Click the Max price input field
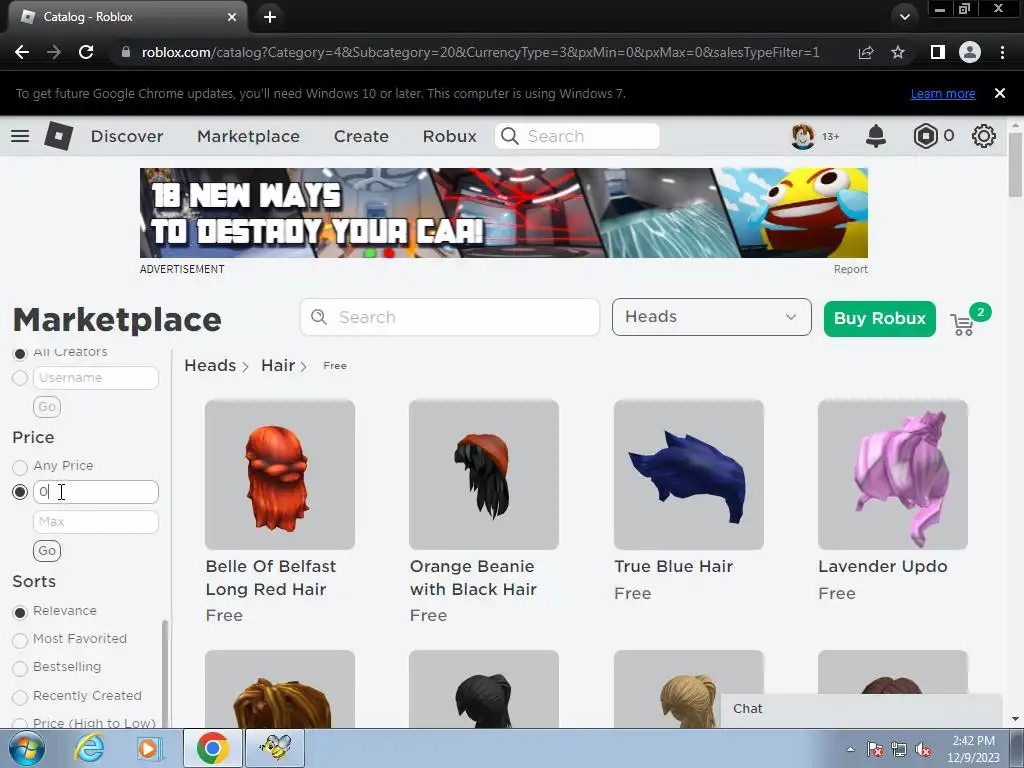This screenshot has height=768, width=1024. [95, 522]
